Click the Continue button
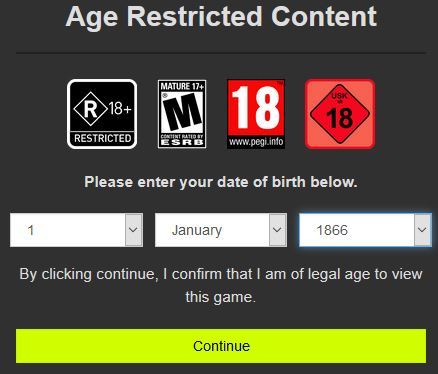This screenshot has height=374, width=438. [x=221, y=346]
